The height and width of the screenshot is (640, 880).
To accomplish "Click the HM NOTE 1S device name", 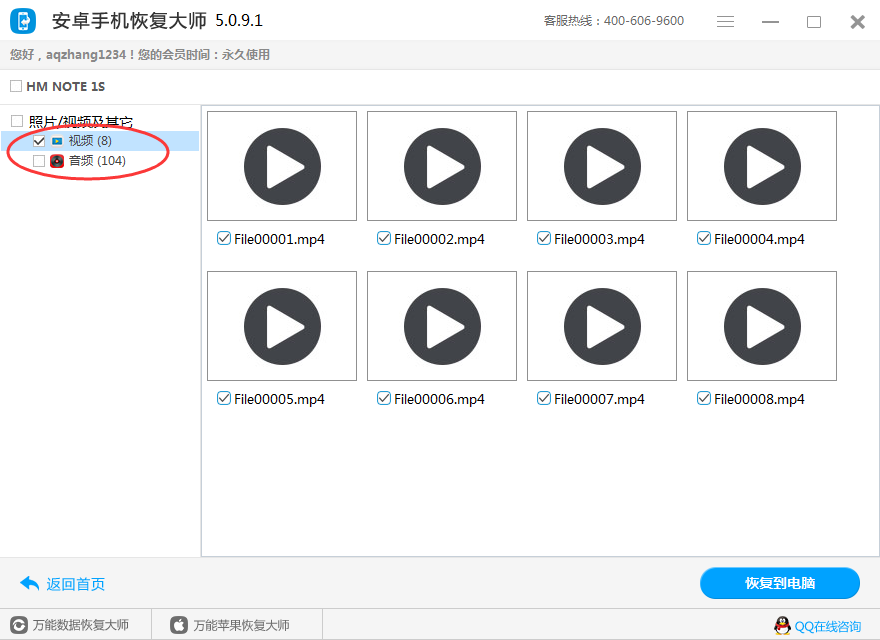I will [66, 86].
